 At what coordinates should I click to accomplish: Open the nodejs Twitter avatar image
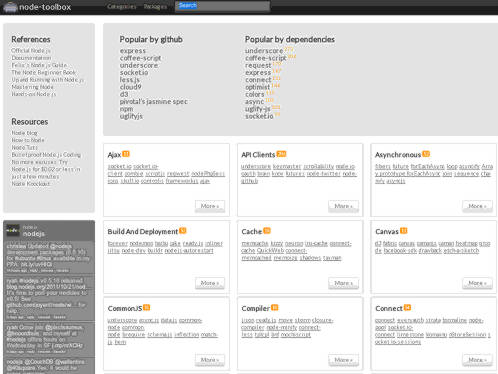pos(13,230)
